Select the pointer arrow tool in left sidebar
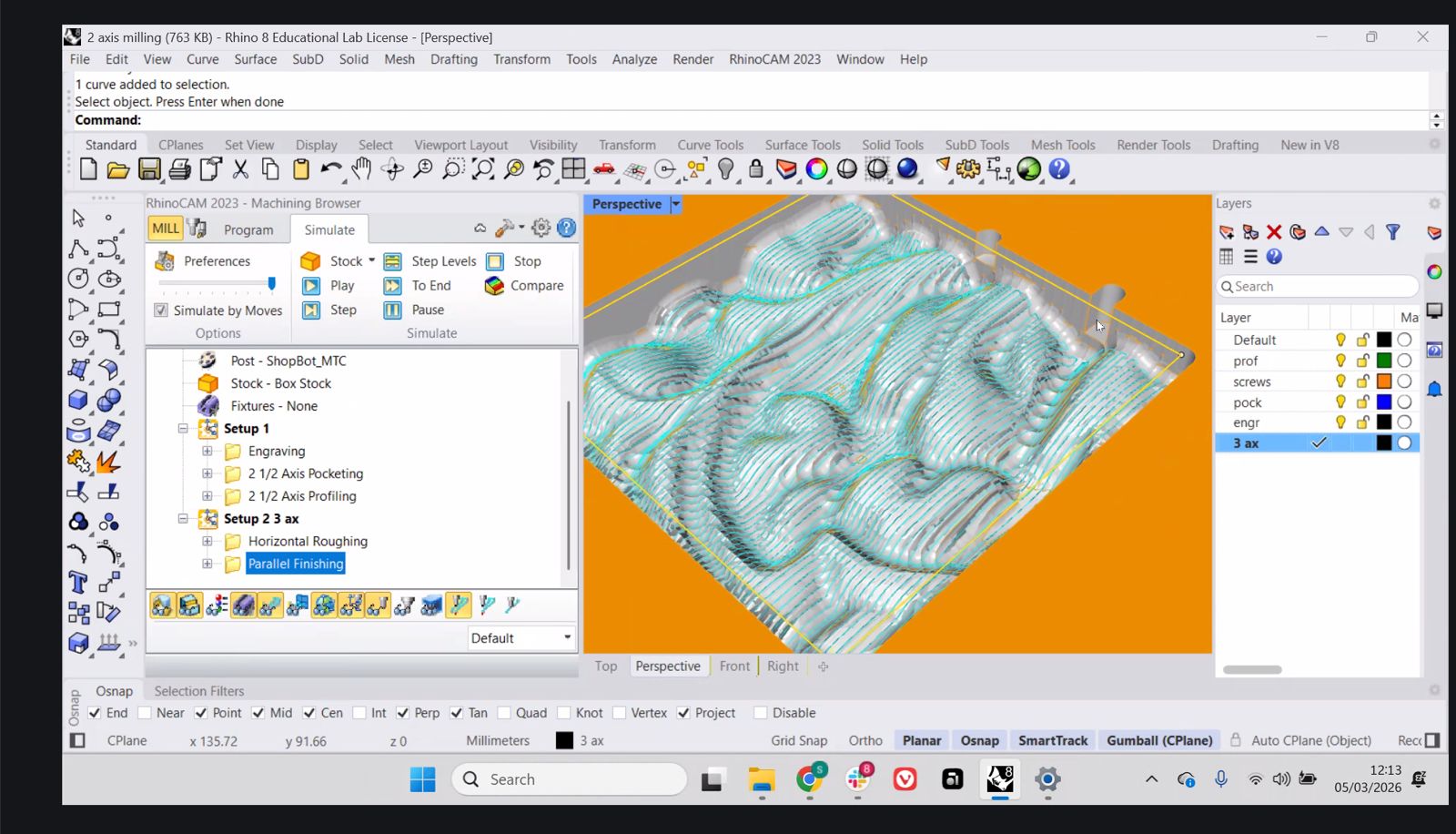 (x=78, y=219)
